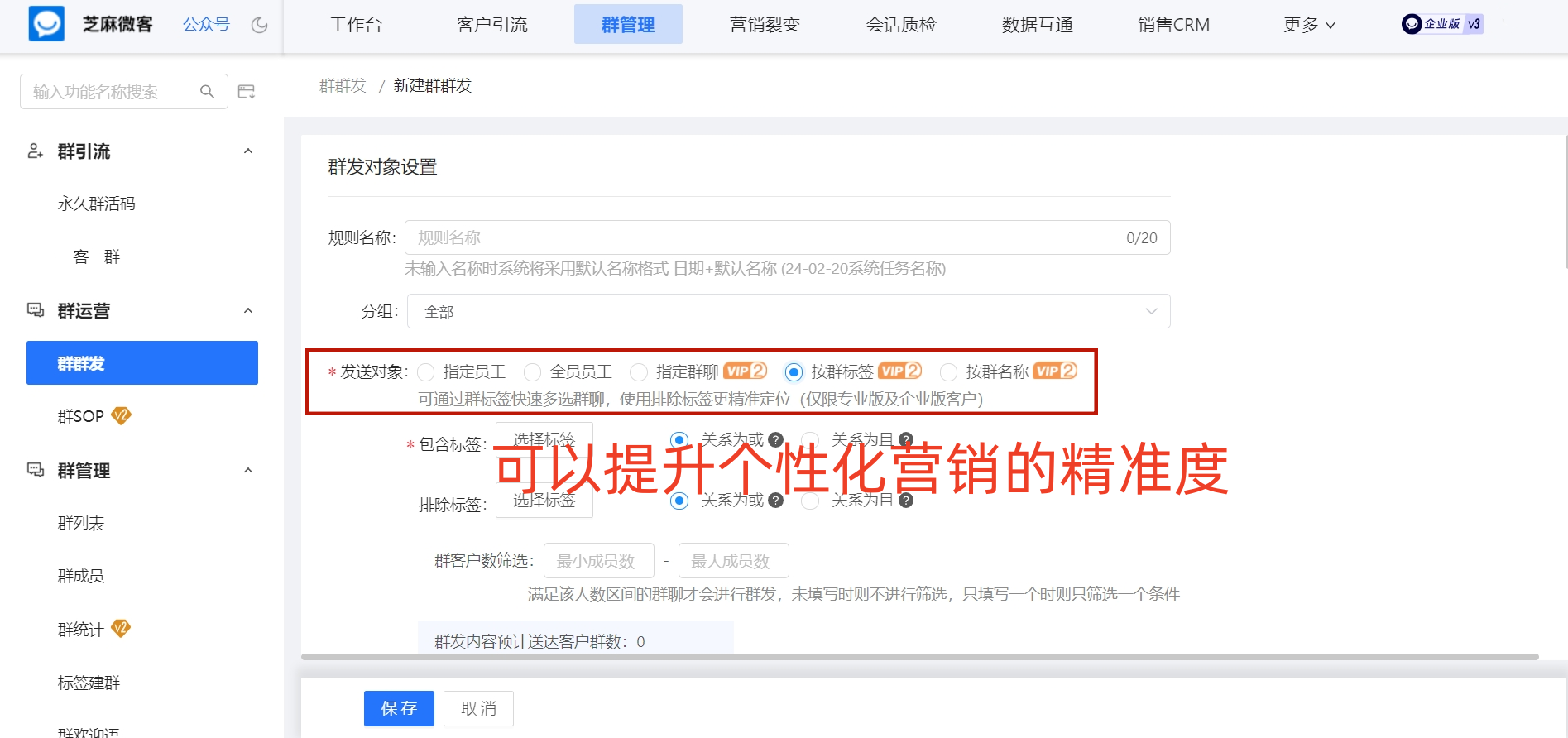Open the 数据互通 top tab
The image size is (1568, 738).
click(x=1037, y=25)
